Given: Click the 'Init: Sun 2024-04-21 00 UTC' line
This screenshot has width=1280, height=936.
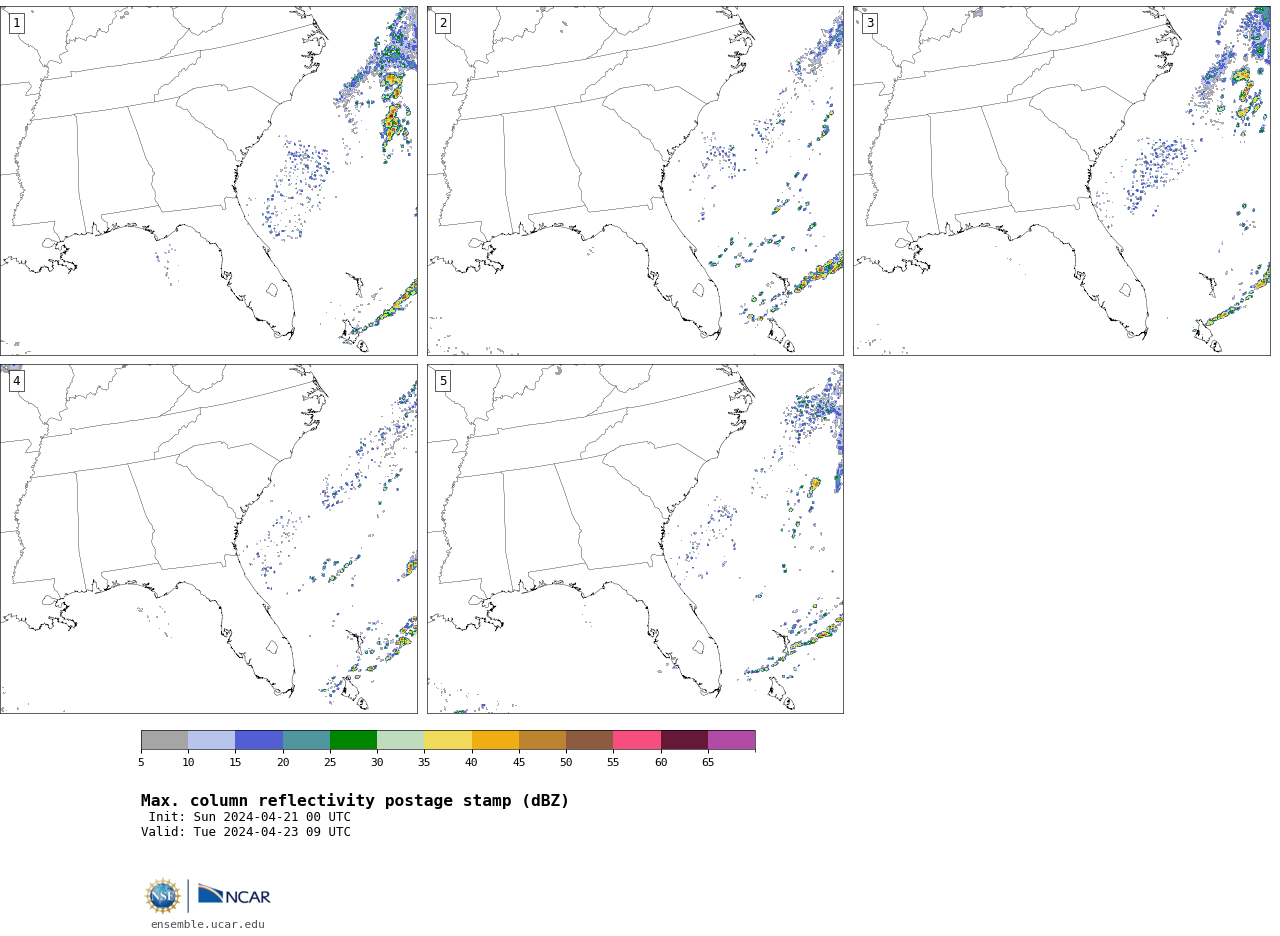Looking at the screenshot, I should [x=250, y=817].
